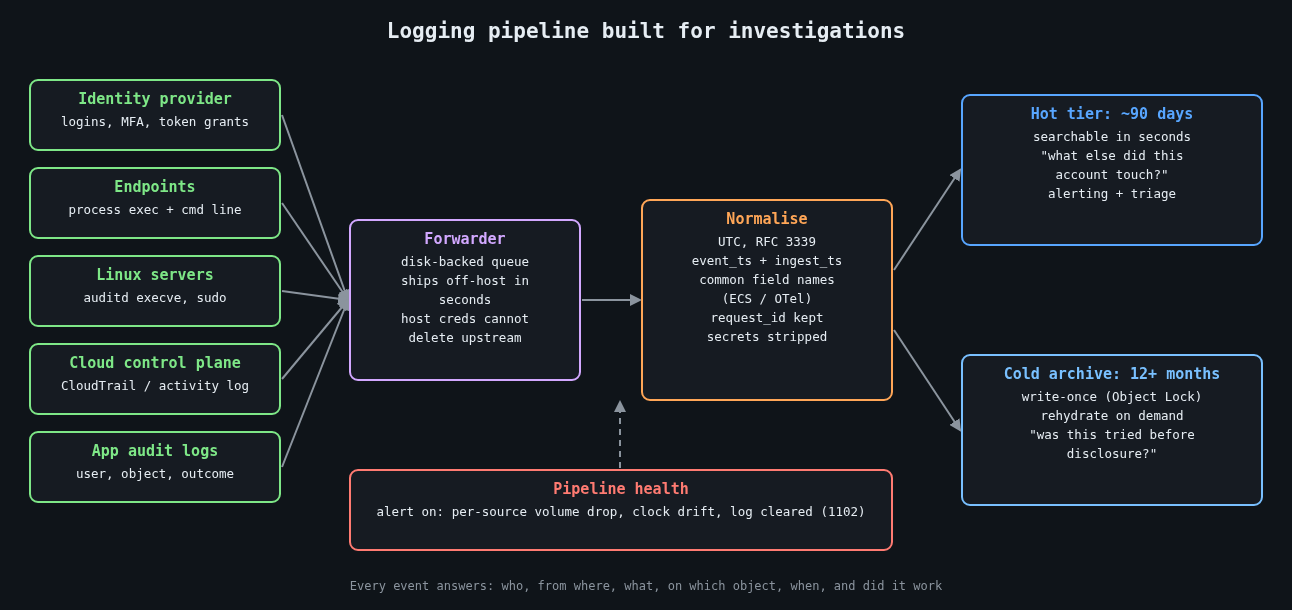This screenshot has width=1292, height=610.
Task: Click the text 'disk-backed queue'
Action: coord(465,262)
